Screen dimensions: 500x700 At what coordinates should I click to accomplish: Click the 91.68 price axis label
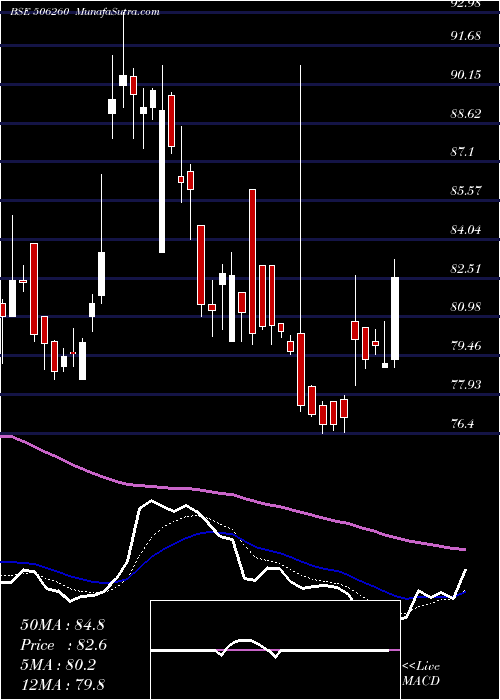tap(466, 35)
